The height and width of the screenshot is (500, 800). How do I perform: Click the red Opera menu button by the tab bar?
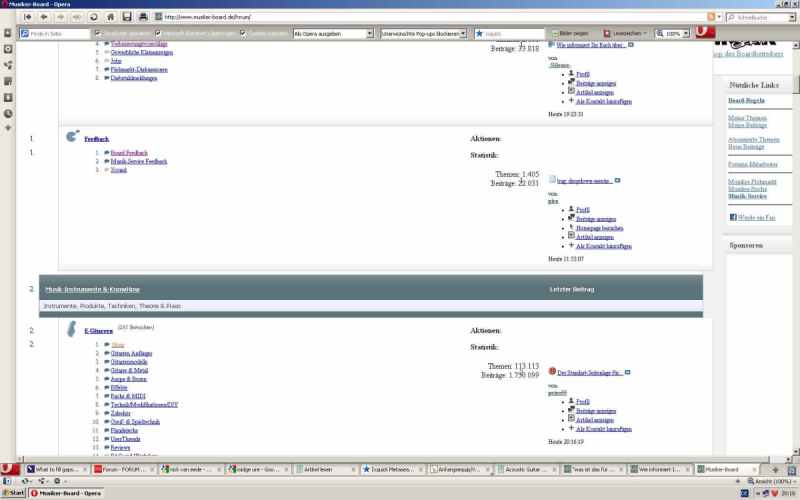pos(9,469)
